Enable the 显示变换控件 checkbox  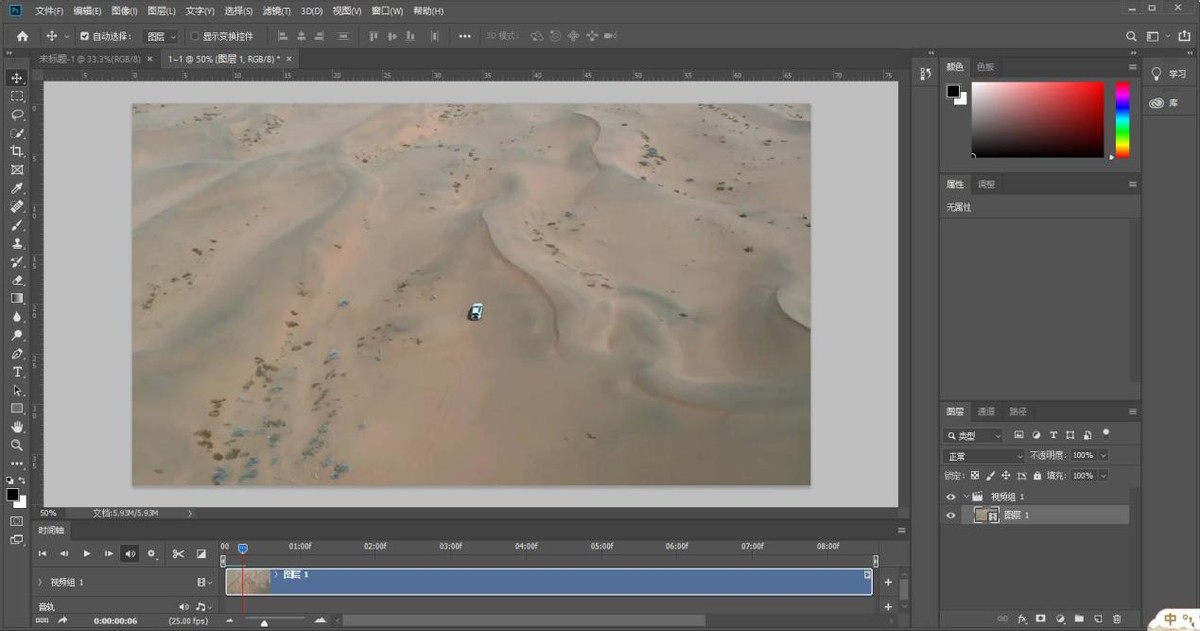click(196, 36)
